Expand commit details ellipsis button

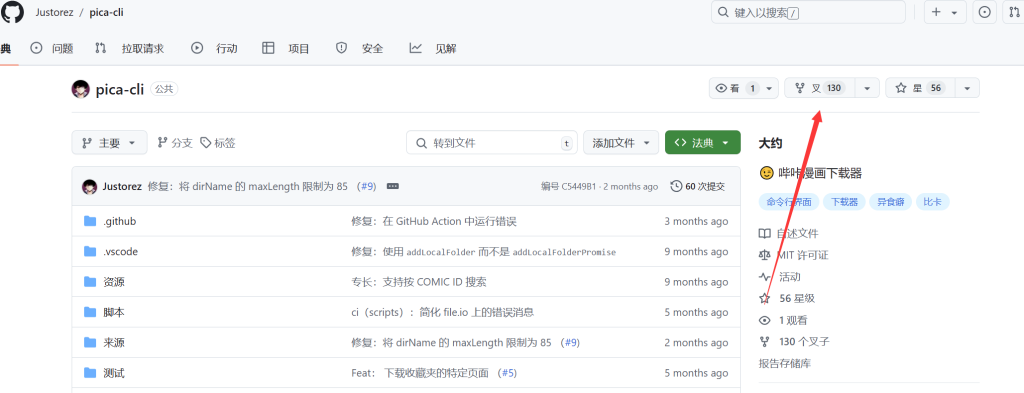click(392, 186)
